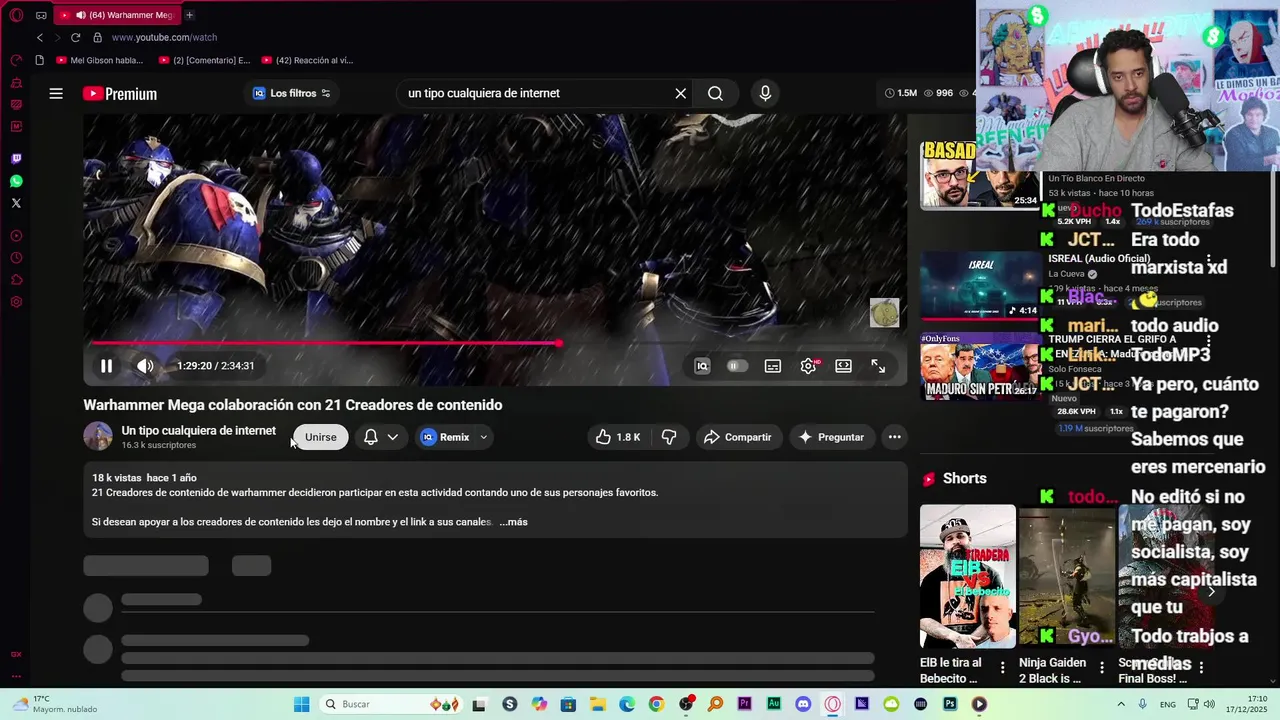Share the video via Compartir
The image size is (1280, 720).
[x=738, y=437]
